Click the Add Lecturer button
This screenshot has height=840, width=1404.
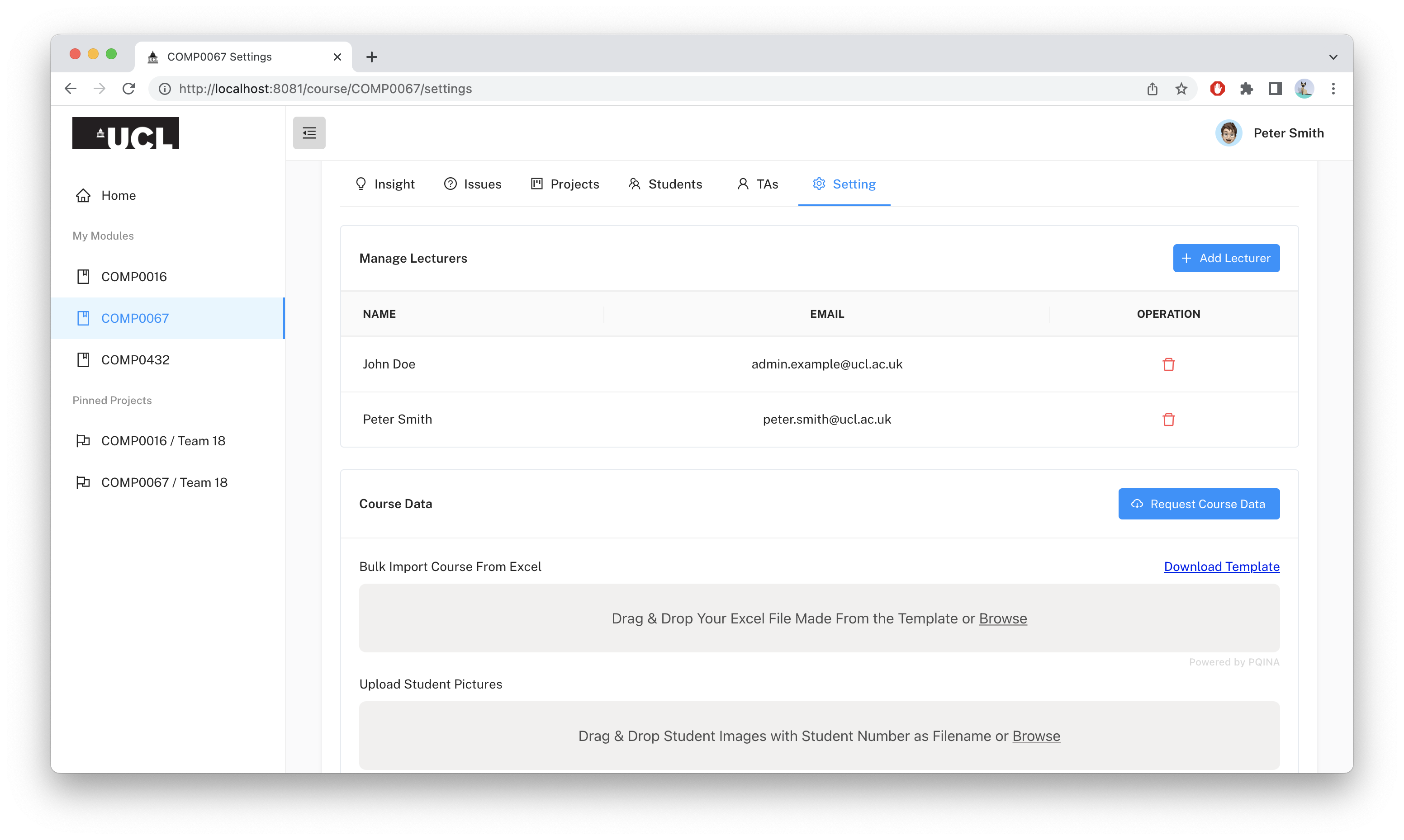tap(1226, 258)
